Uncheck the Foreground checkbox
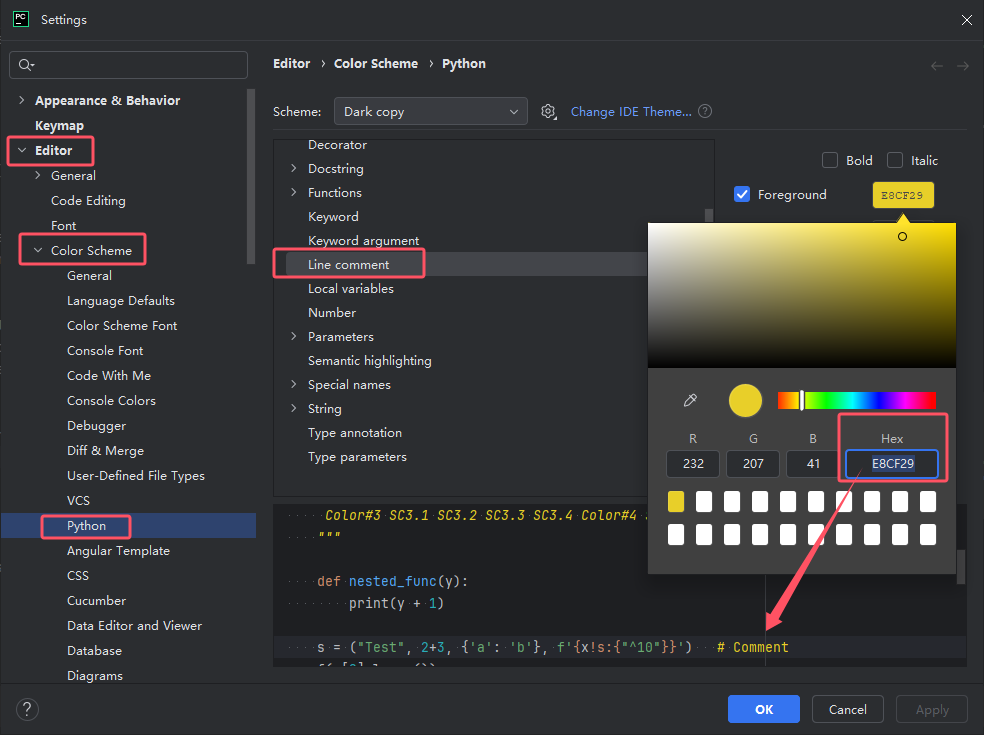Screen dimensions: 984x735 click(742, 195)
